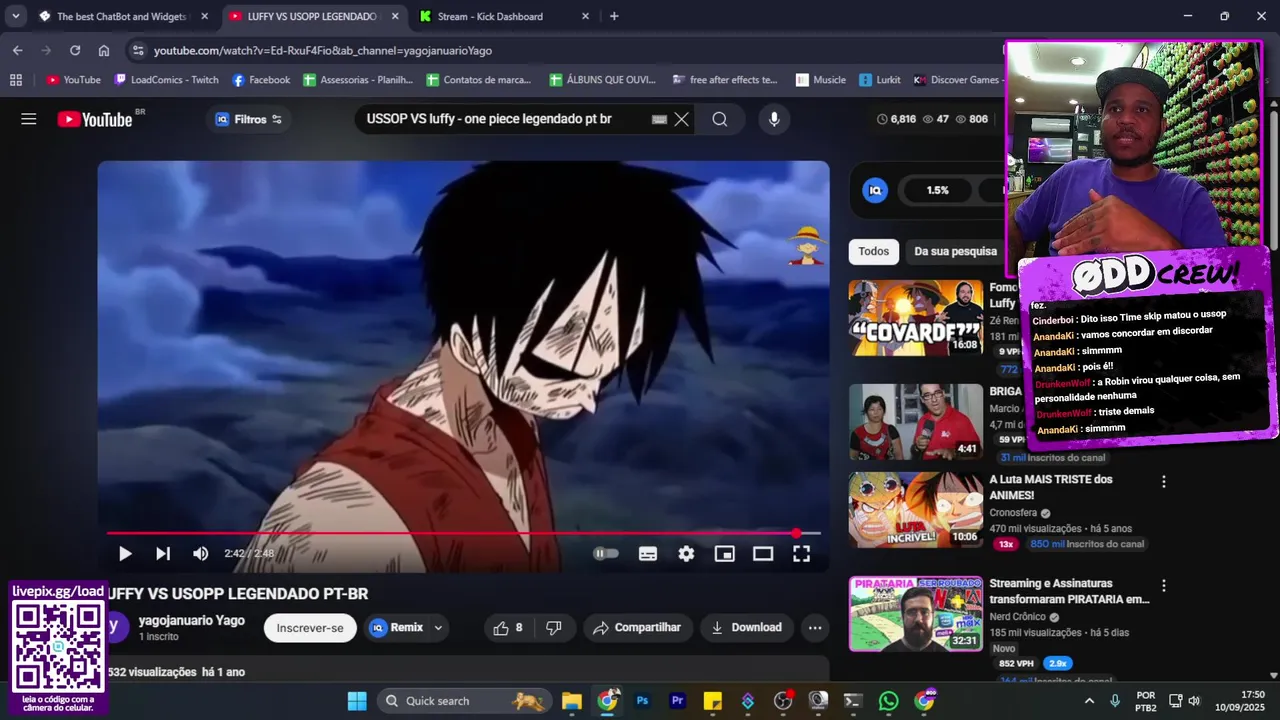1280x720 pixels.
Task: Enter fullscreen mode
Action: (801, 553)
